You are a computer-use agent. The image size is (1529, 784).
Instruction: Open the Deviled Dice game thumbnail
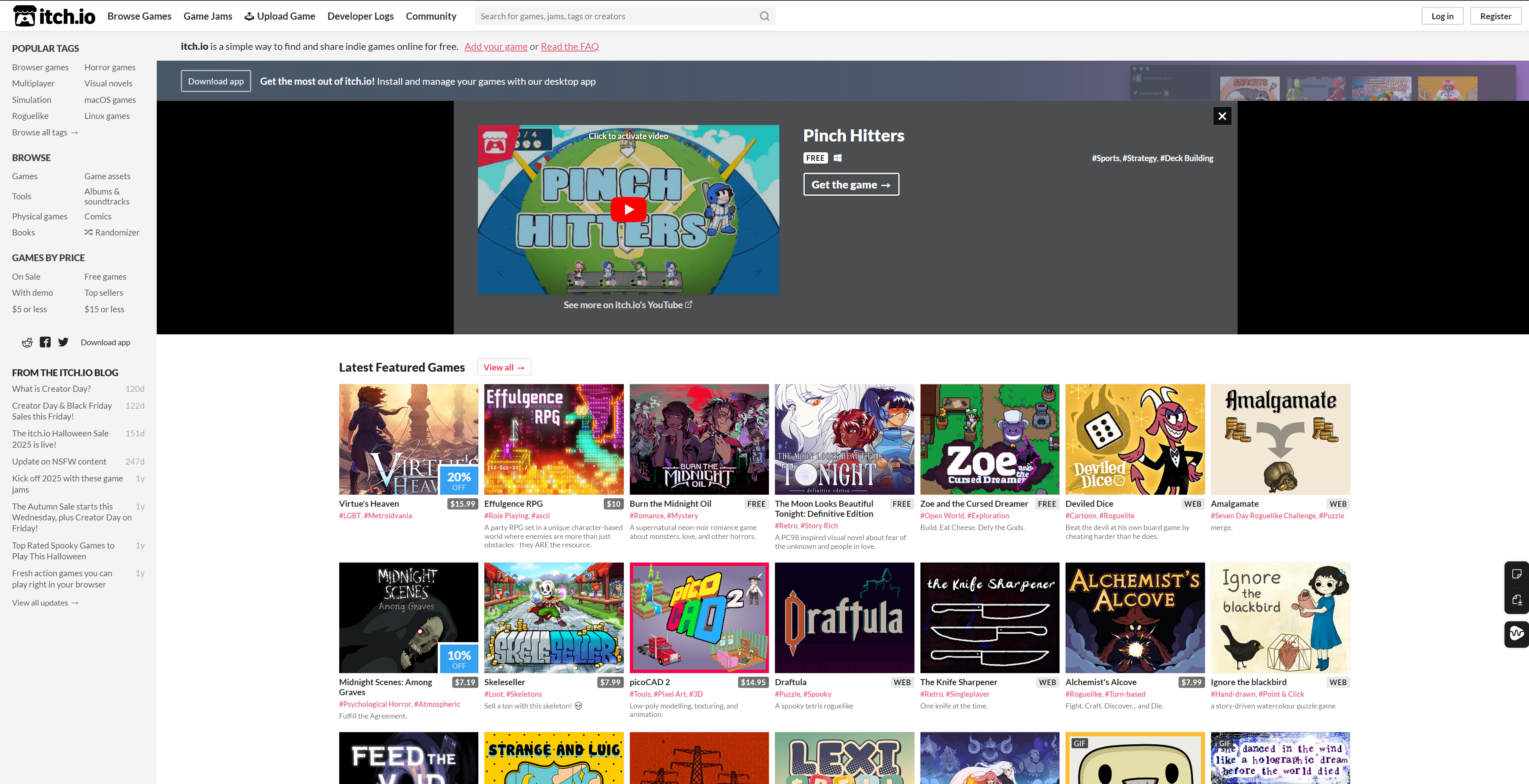[x=1134, y=439]
